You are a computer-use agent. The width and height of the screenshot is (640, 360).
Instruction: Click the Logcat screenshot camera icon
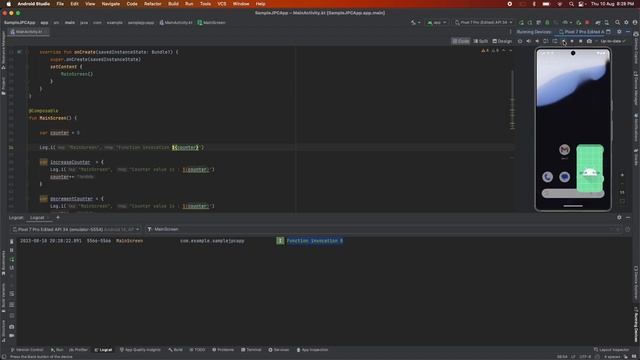[x=11, y=327]
